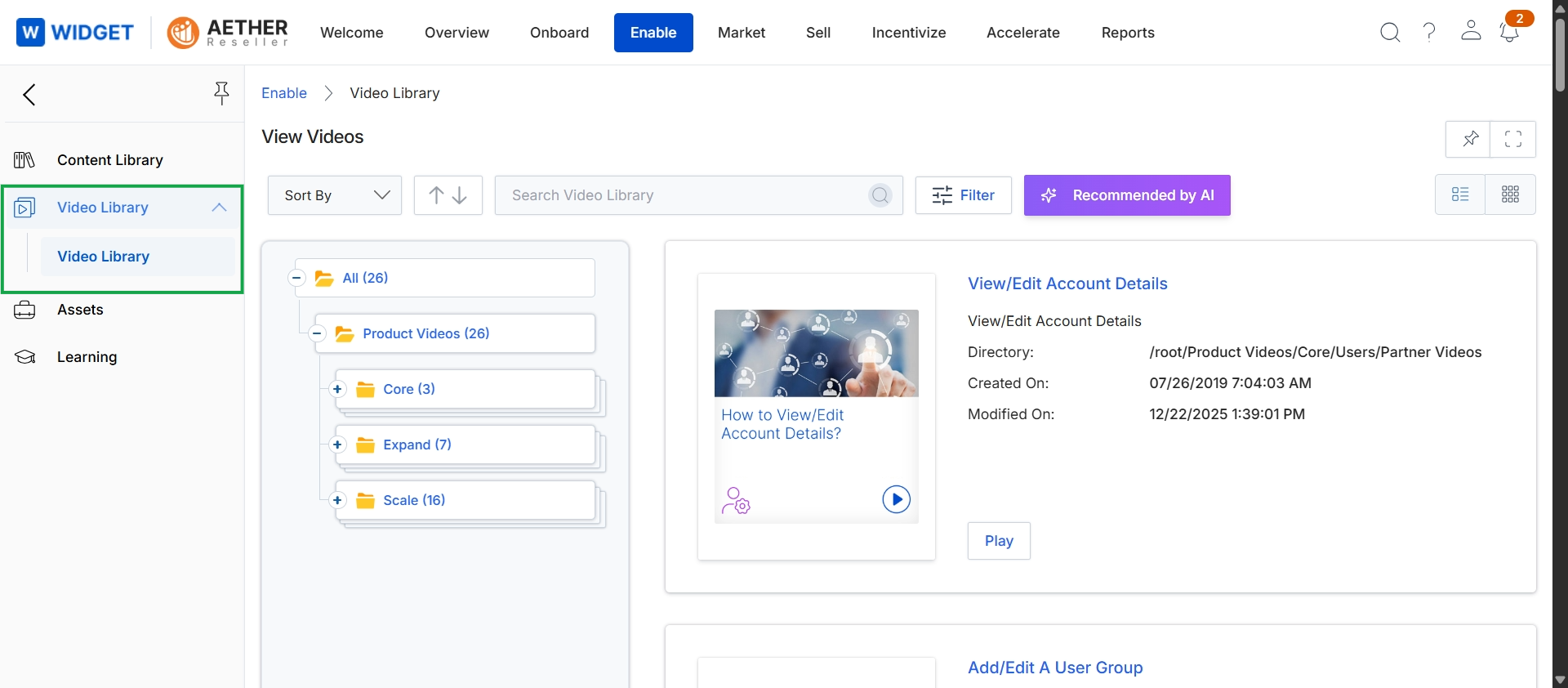Image resolution: width=1568 pixels, height=688 pixels.
Task: Go to the Overview tab
Action: 457,33
